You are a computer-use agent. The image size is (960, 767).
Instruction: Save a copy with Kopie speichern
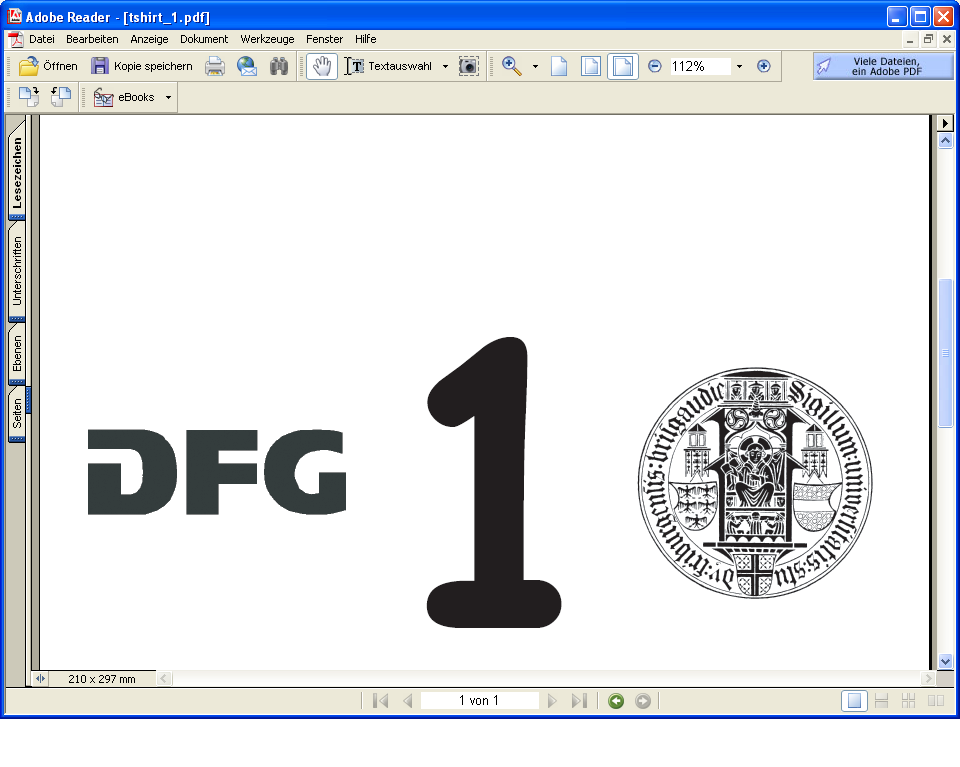[141, 66]
